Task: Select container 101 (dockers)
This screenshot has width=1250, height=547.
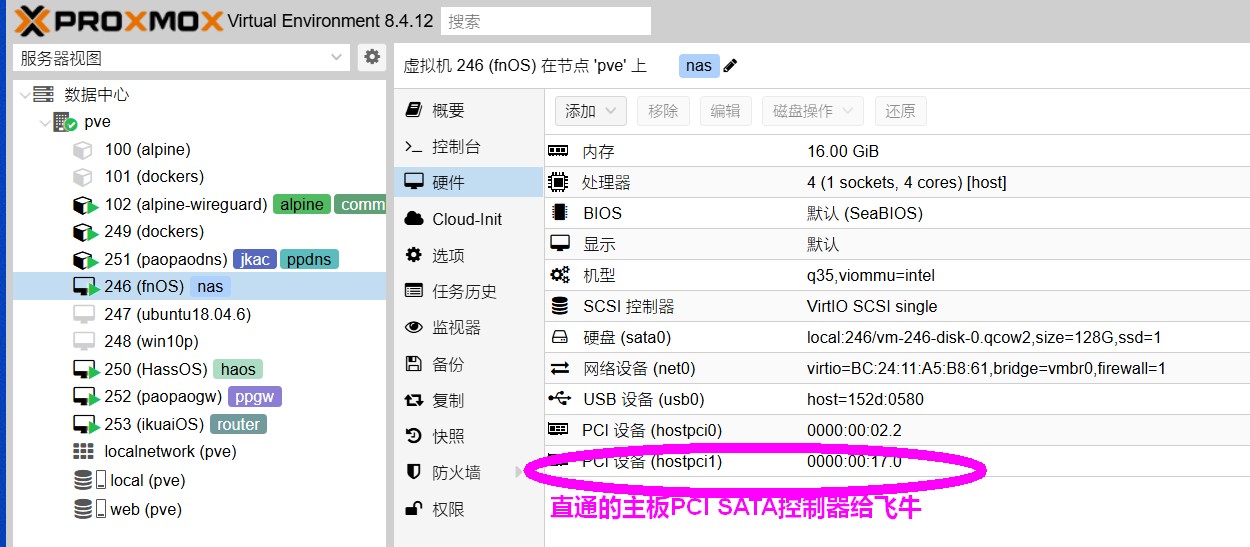Action: (x=154, y=176)
